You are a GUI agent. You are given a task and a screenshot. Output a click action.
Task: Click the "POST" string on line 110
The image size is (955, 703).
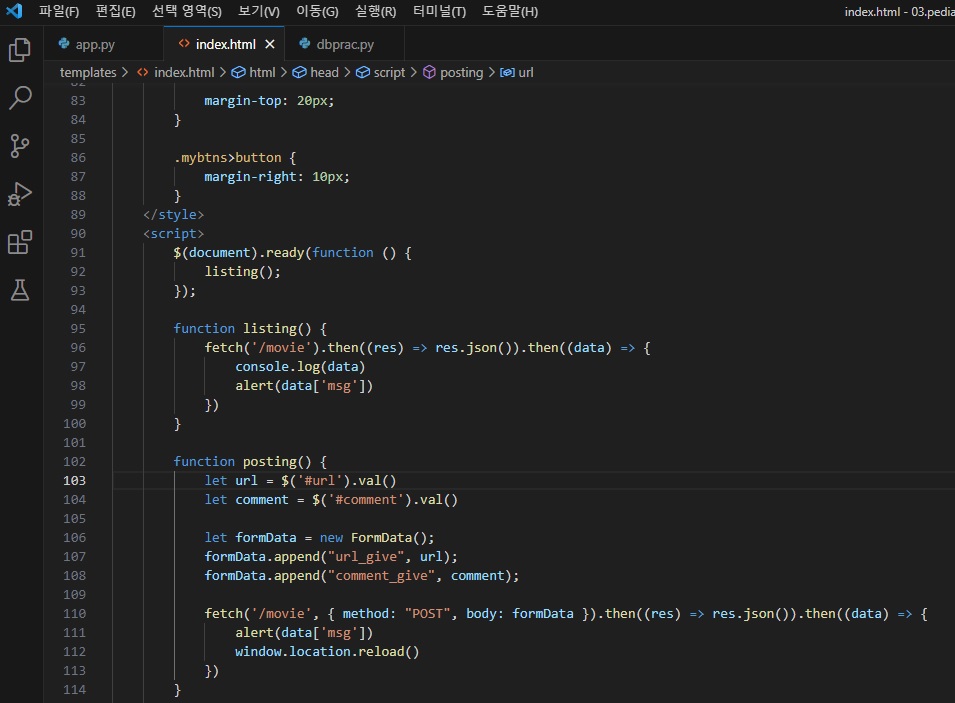click(428, 613)
